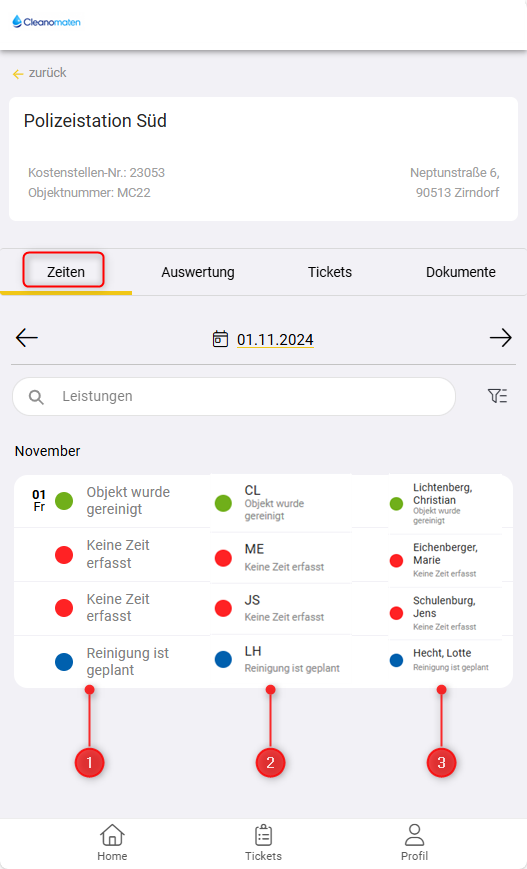Select the Tickets tab under object card
The image size is (527, 869).
click(x=330, y=272)
